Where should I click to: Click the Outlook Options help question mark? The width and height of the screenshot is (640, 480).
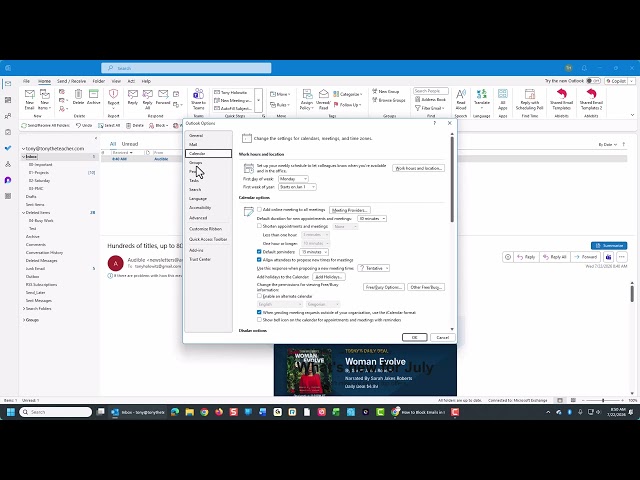(434, 123)
